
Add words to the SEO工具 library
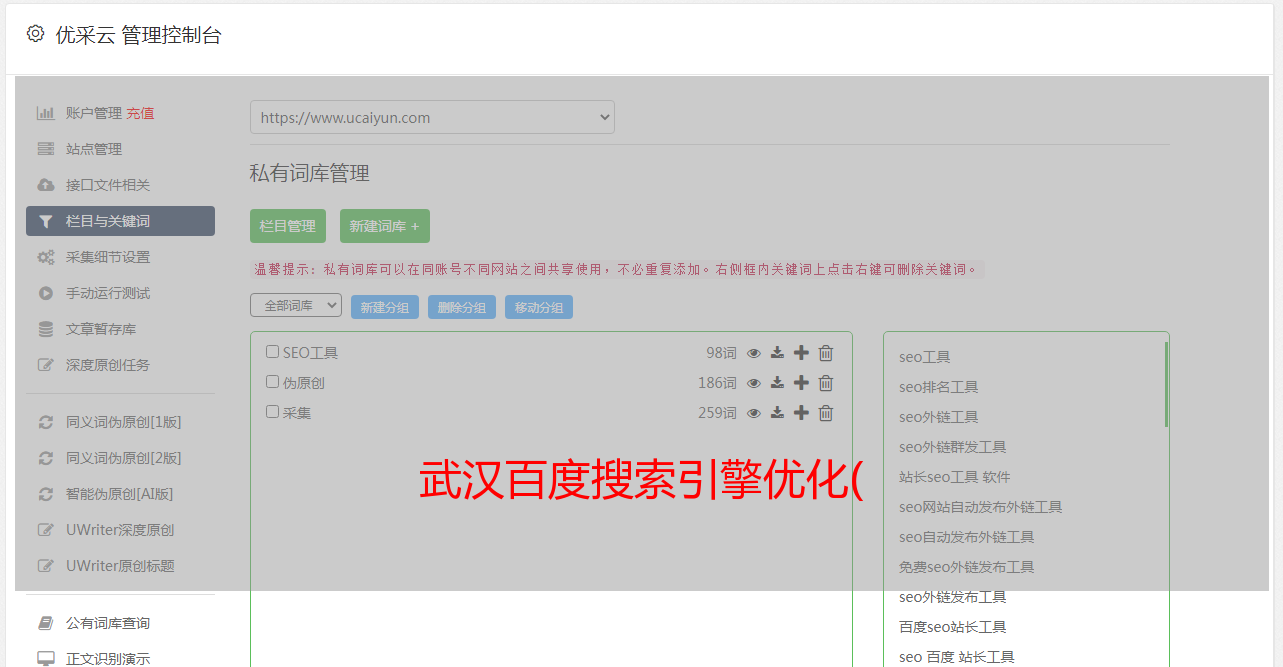(801, 353)
